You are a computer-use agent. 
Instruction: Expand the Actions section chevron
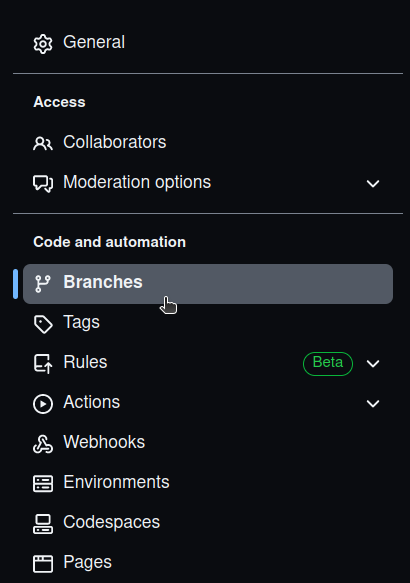[x=373, y=403]
